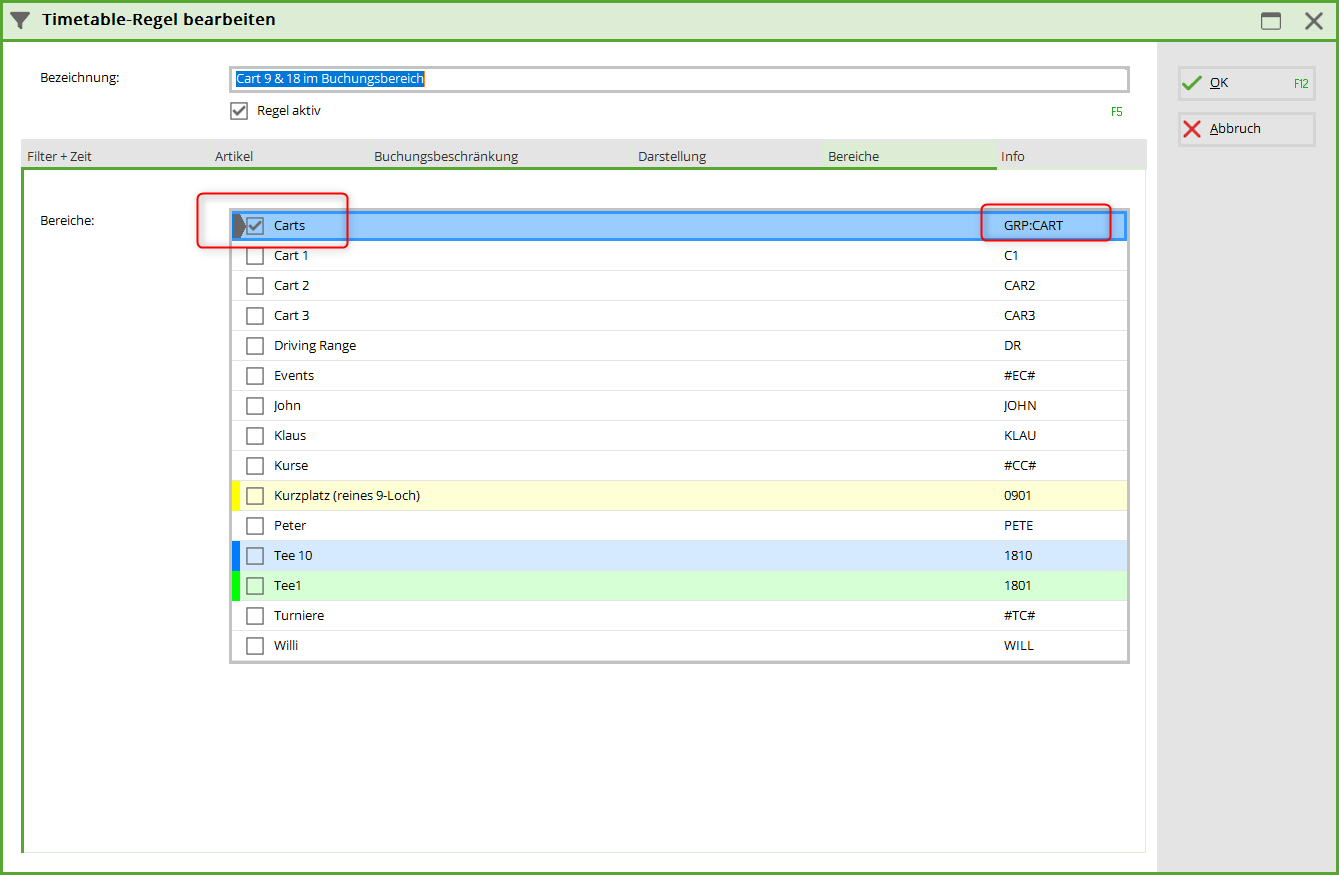Image resolution: width=1339 pixels, height=875 pixels.
Task: Click the funnel icon in title bar
Action: [20, 20]
